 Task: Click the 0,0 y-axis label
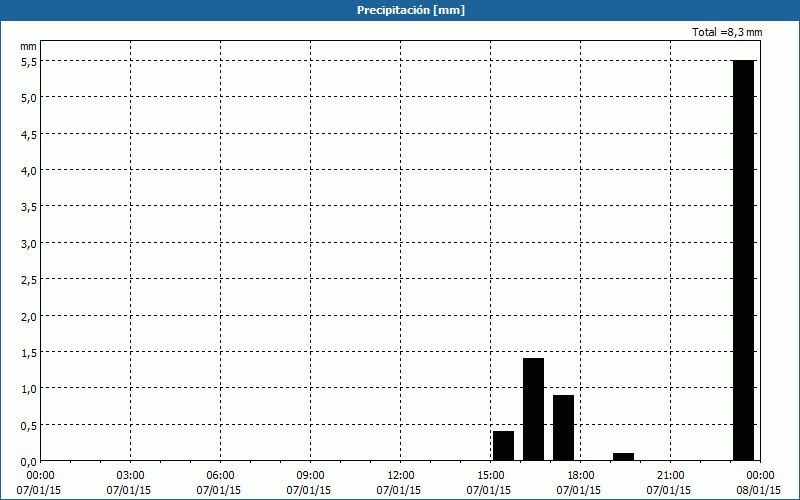click(x=29, y=462)
